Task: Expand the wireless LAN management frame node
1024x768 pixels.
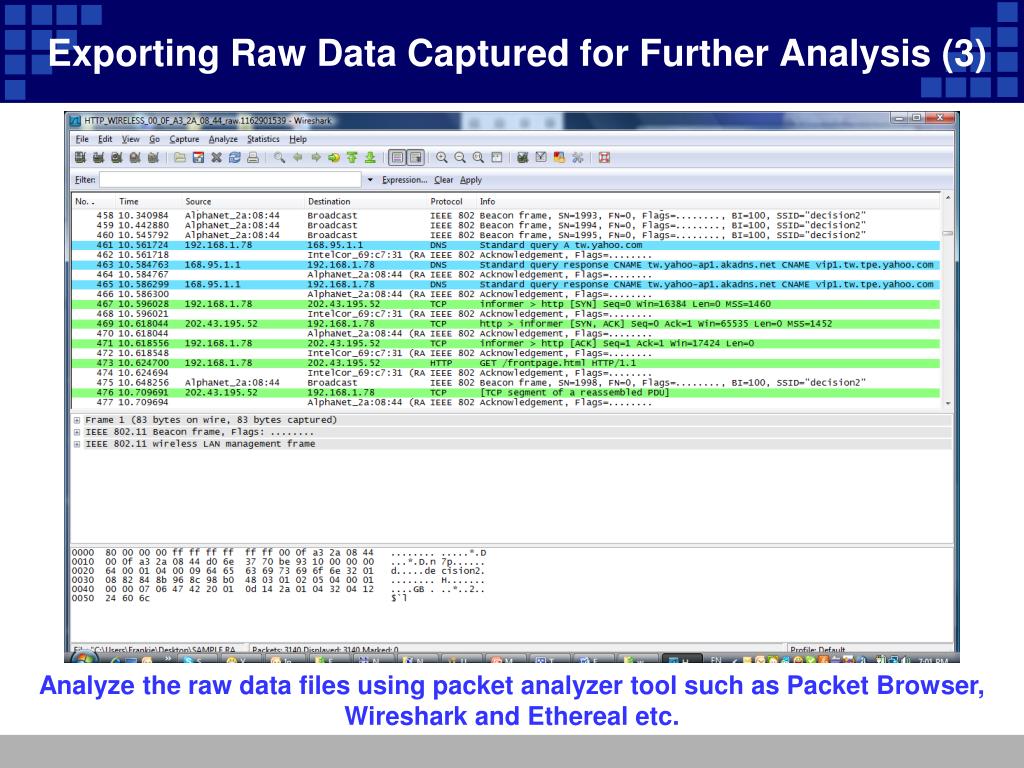Action: [77, 444]
